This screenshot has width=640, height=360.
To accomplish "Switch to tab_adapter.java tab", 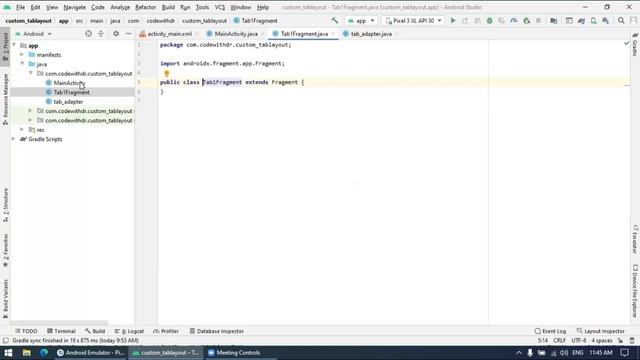I will [371, 34].
